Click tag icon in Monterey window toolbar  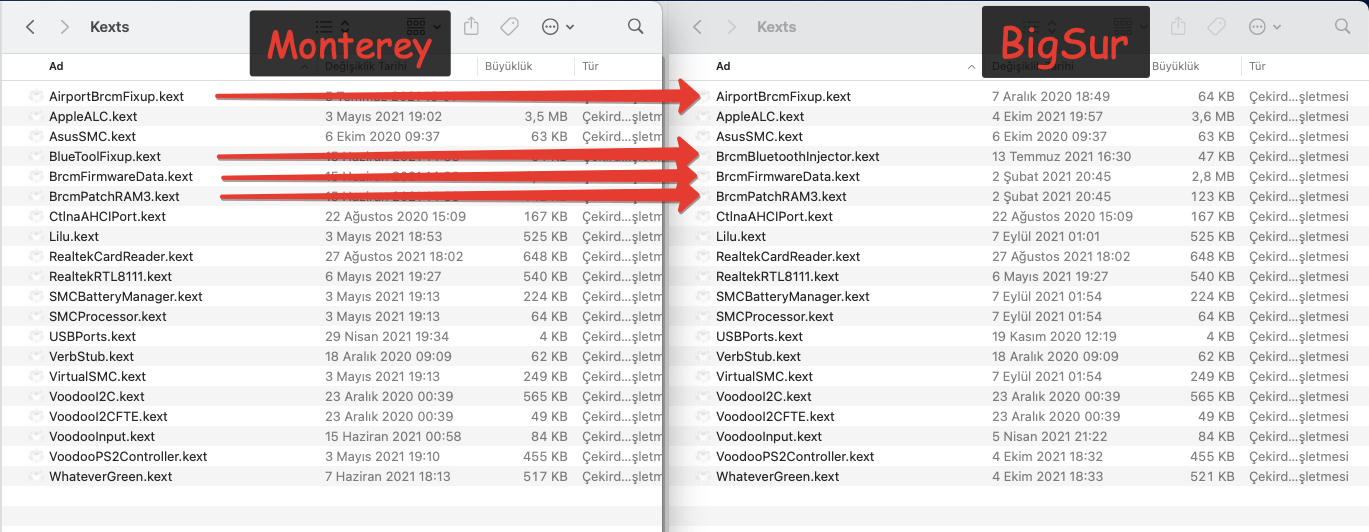tap(509, 27)
